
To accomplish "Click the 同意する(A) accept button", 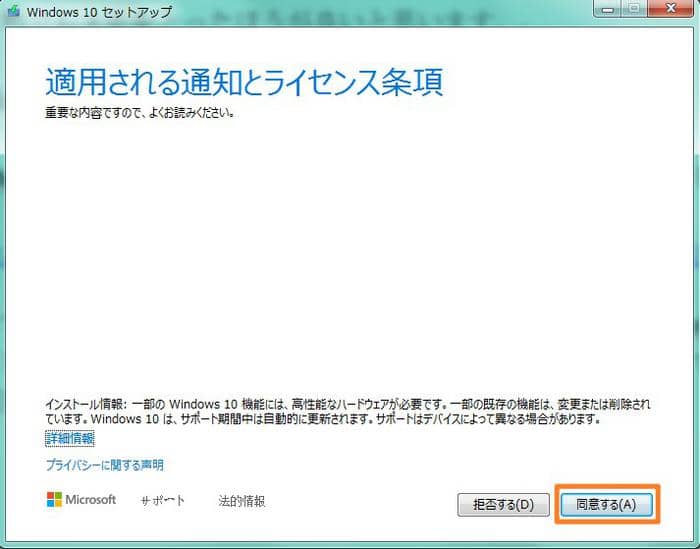I will 606,505.
